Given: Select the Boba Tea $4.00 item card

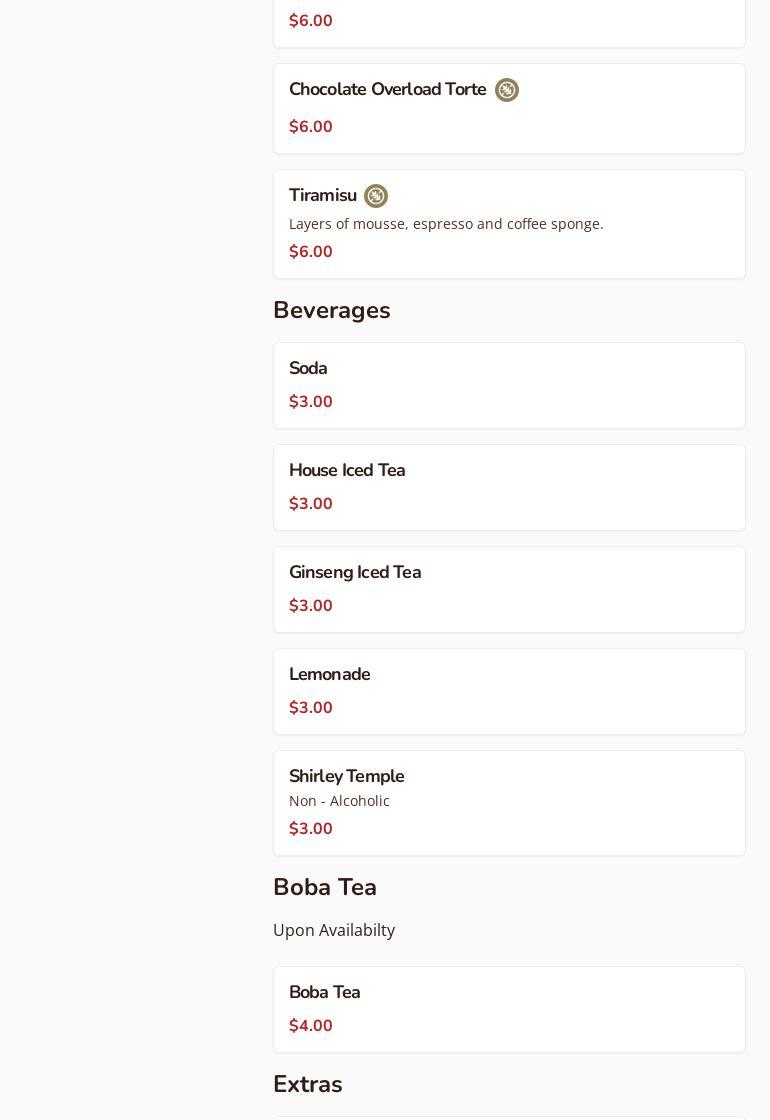Looking at the screenshot, I should (x=509, y=1009).
